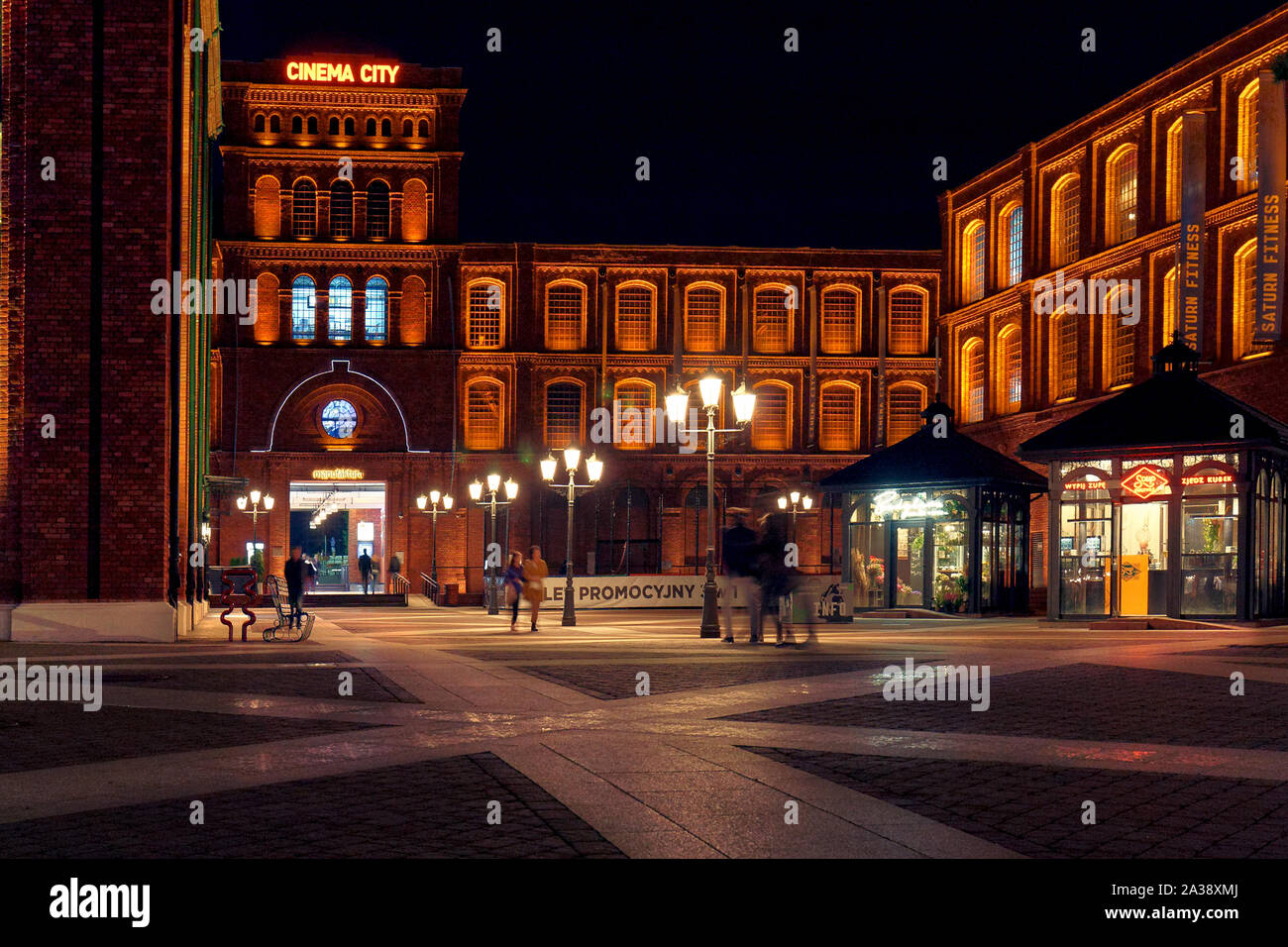Click the alamy logo in the footer
Screen dimensions: 1288x947
(100, 902)
